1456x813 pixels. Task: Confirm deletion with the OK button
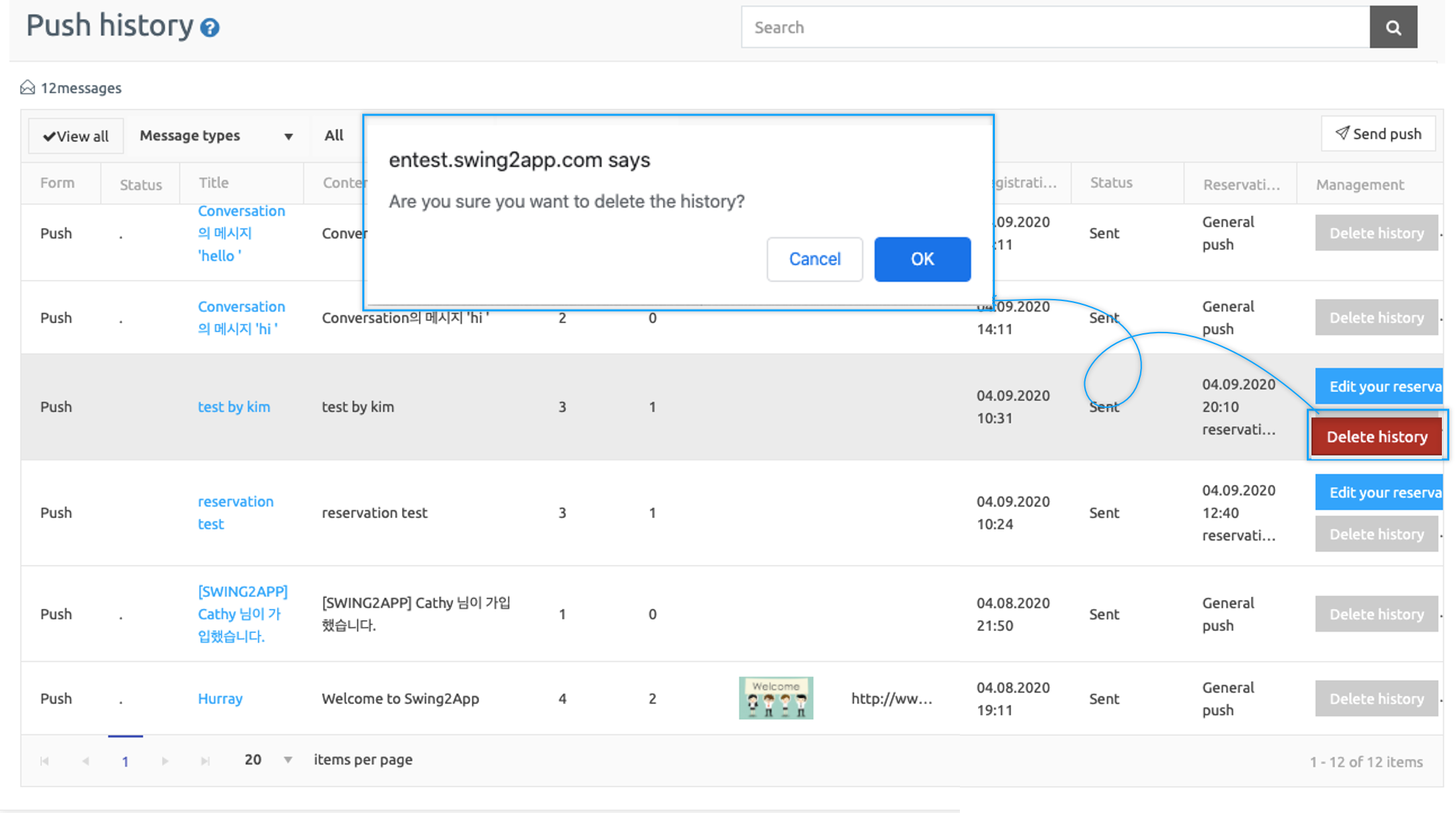[922, 259]
